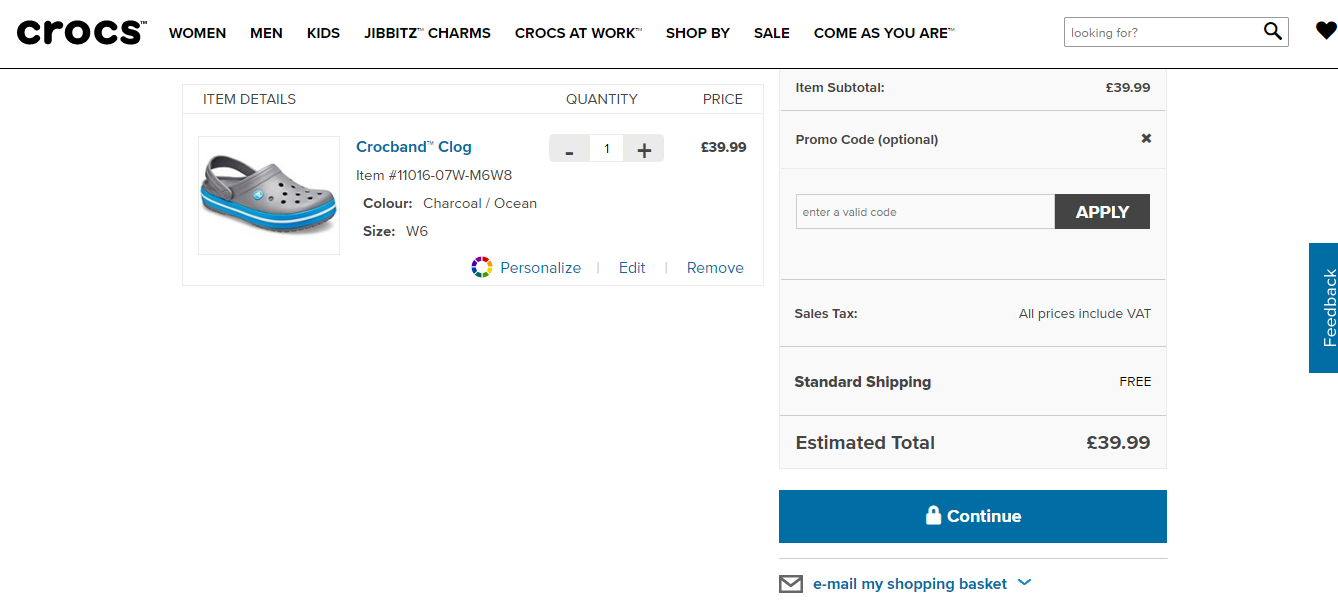This screenshot has height=612, width=1338.
Task: Click the Personalize color wheel icon
Action: click(x=482, y=267)
